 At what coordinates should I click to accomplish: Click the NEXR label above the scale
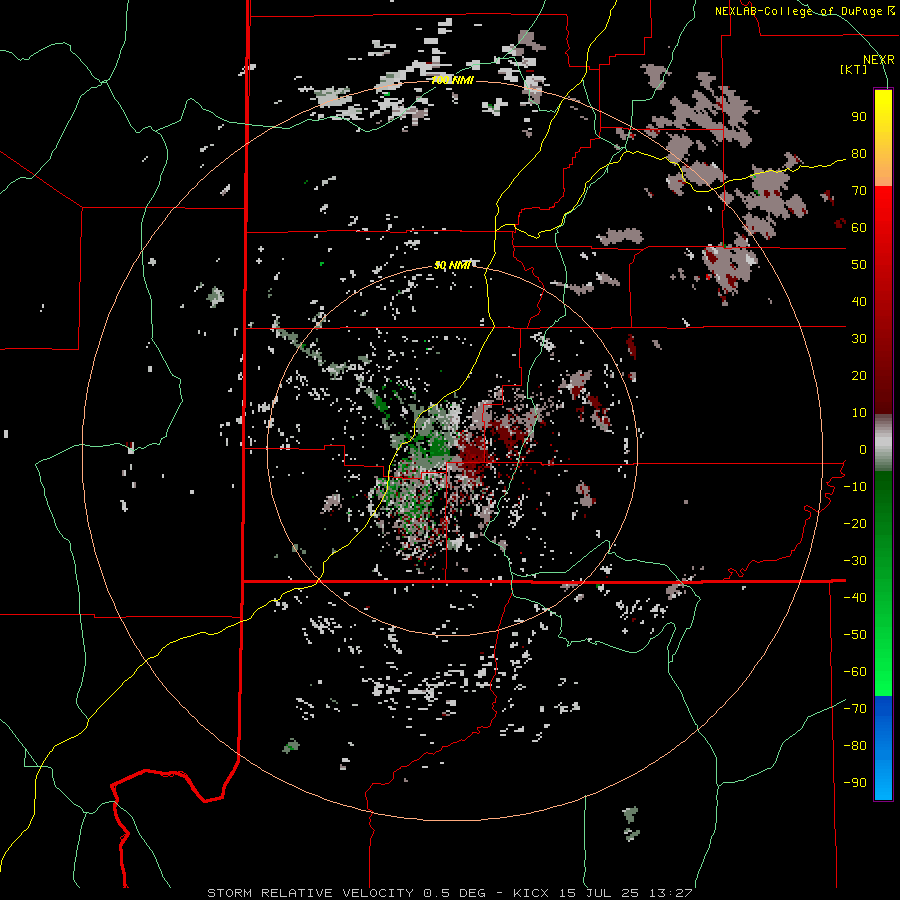tap(878, 60)
